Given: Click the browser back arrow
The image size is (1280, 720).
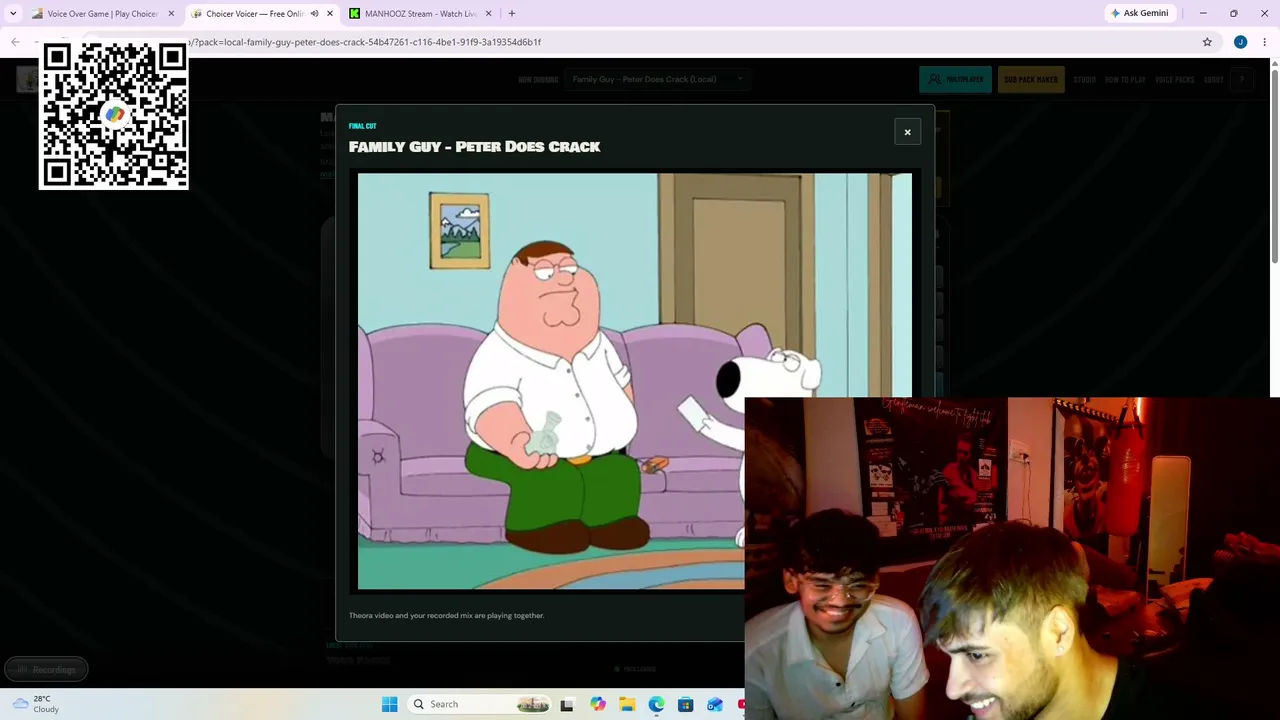Looking at the screenshot, I should pyautogui.click(x=15, y=42).
